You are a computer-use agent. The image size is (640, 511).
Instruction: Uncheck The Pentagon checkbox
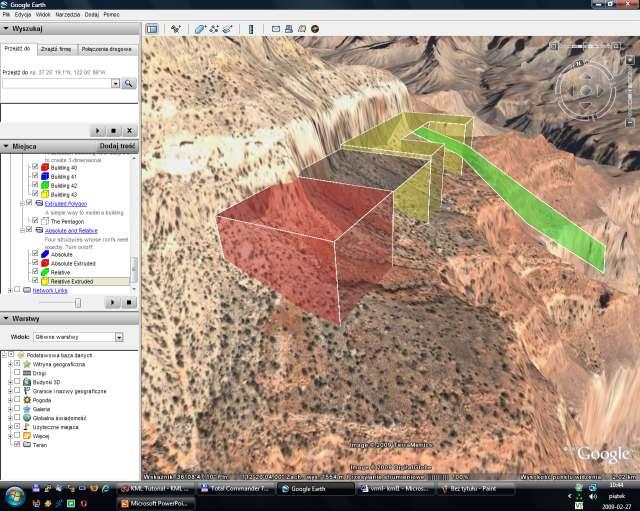[35, 220]
